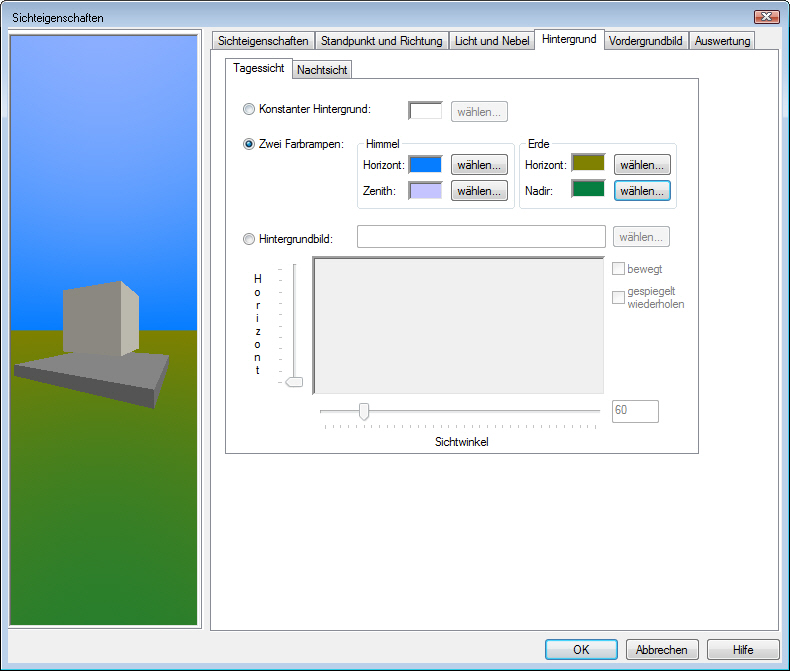Viewport: 790px width, 671px height.
Task: Choose Zenith color via wählen
Action: [479, 191]
